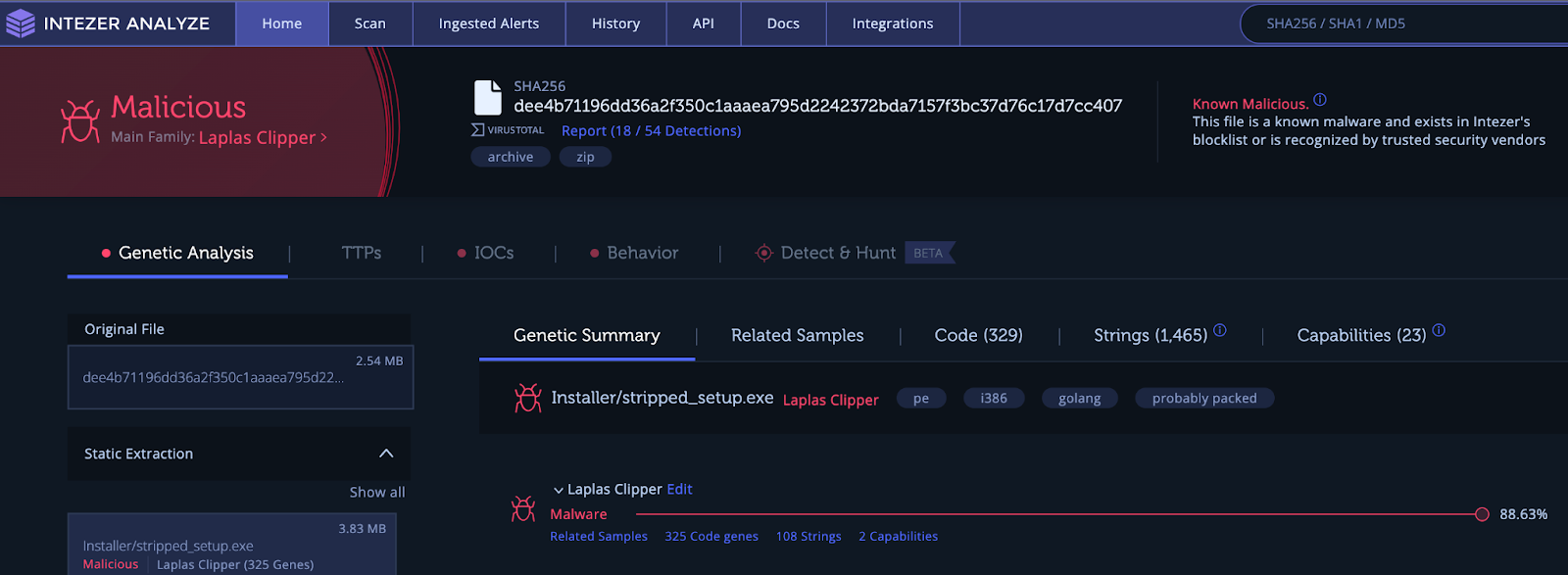Click the 325 Code genes link
The image size is (1568, 575).
tap(710, 536)
